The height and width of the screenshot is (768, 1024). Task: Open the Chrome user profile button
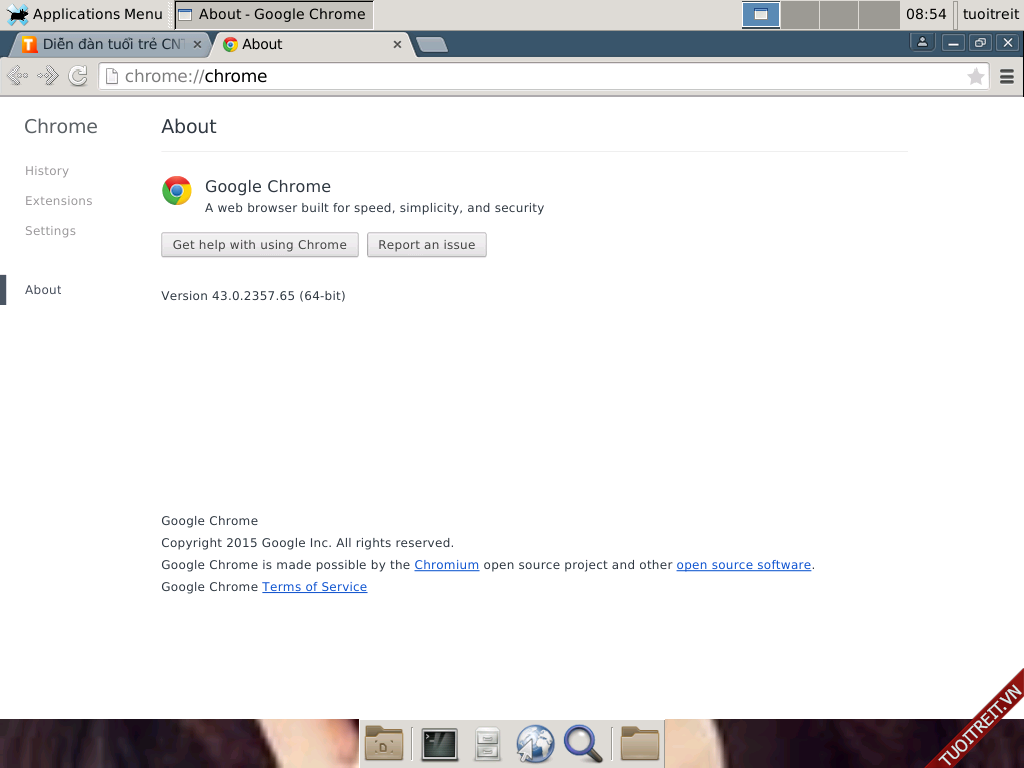point(922,42)
